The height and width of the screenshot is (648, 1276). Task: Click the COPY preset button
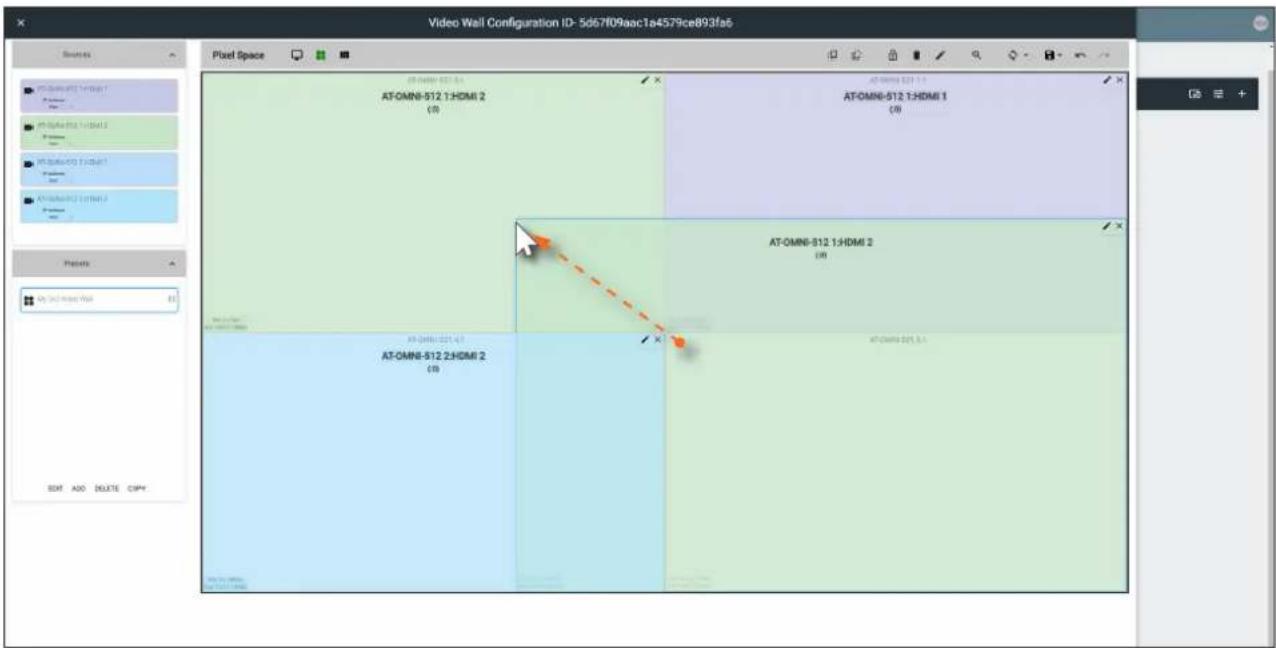pos(137,488)
